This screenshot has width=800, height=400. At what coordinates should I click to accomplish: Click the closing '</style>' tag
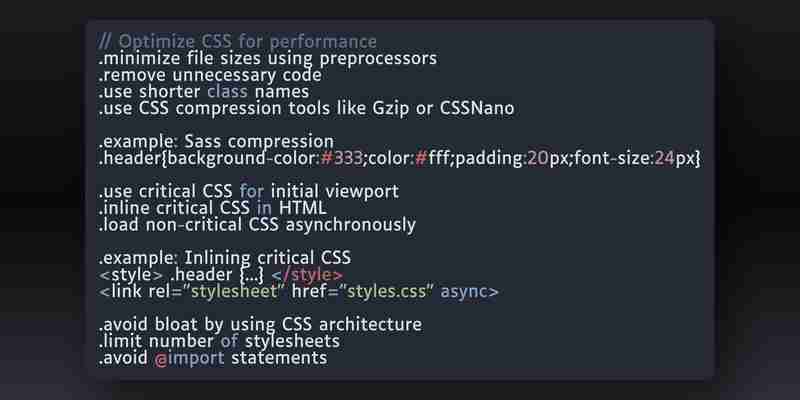coord(307,274)
